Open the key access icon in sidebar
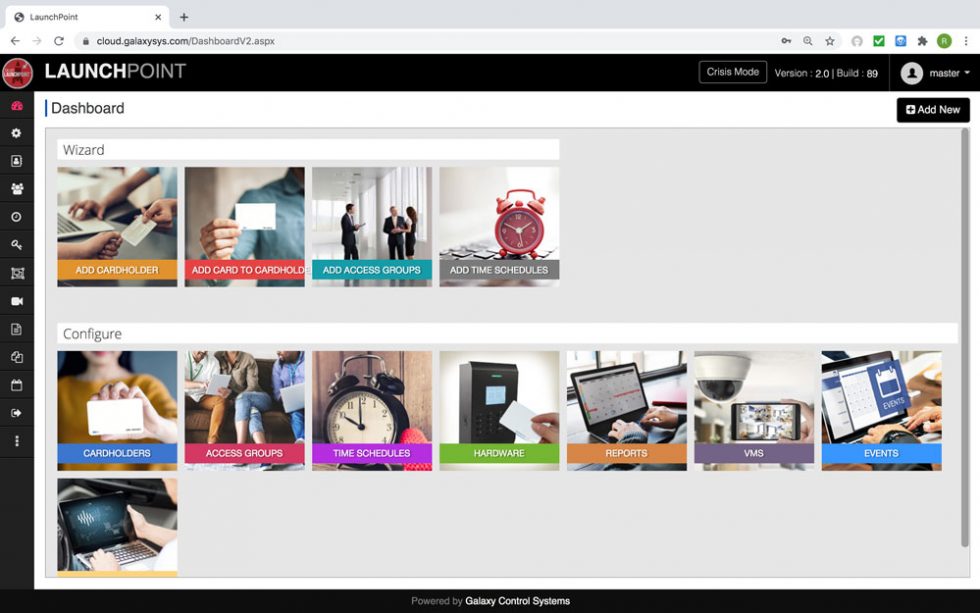Viewport: 980px width, 613px height. (x=16, y=245)
